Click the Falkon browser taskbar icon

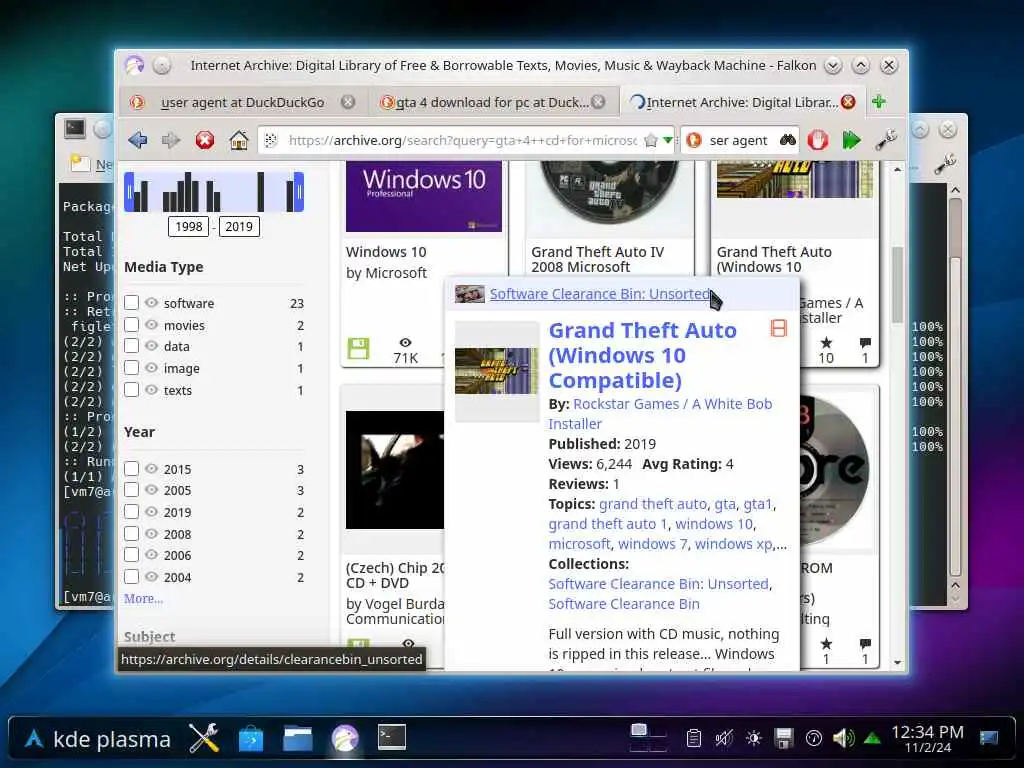[x=345, y=739]
